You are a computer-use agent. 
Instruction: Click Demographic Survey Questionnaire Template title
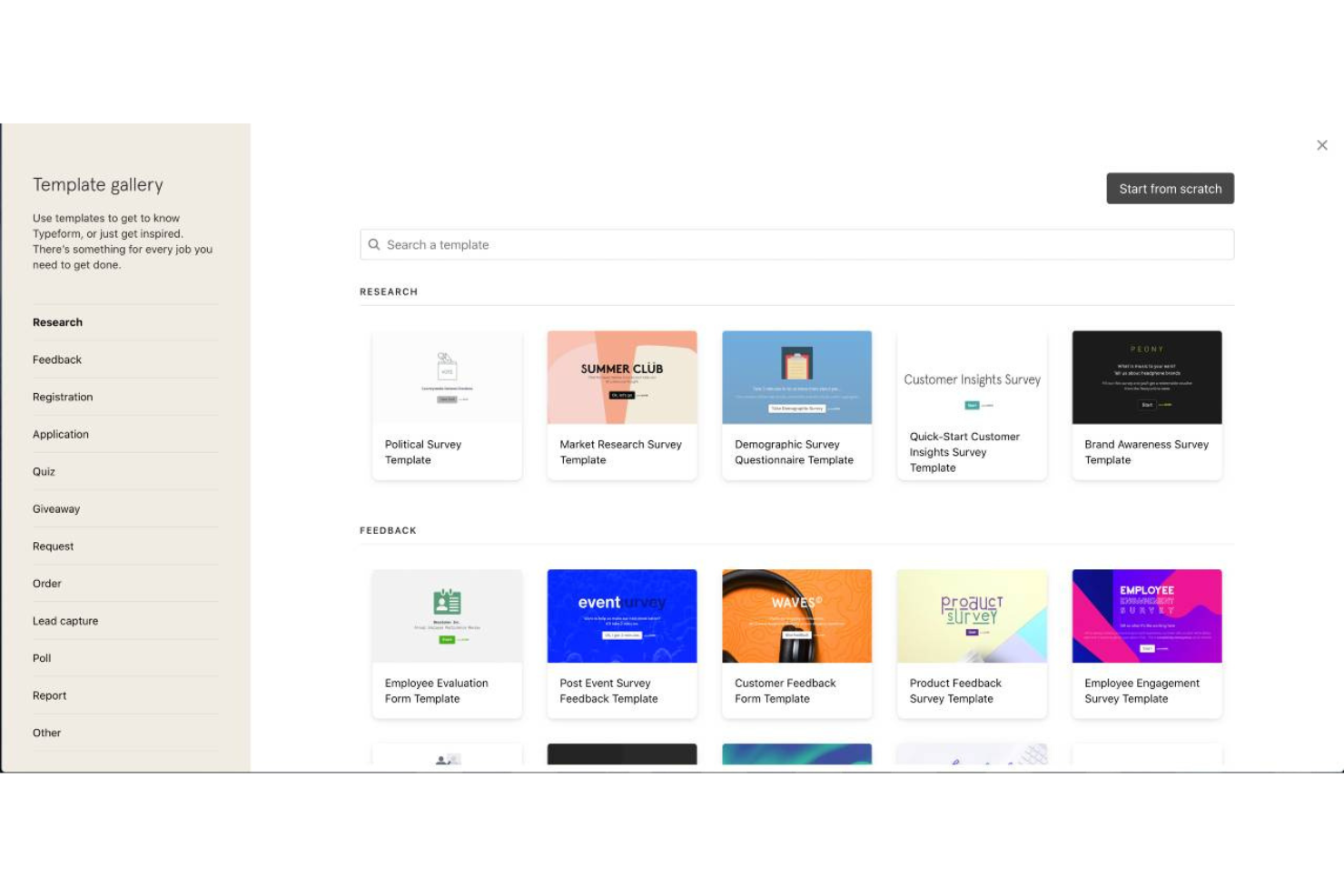coord(794,452)
